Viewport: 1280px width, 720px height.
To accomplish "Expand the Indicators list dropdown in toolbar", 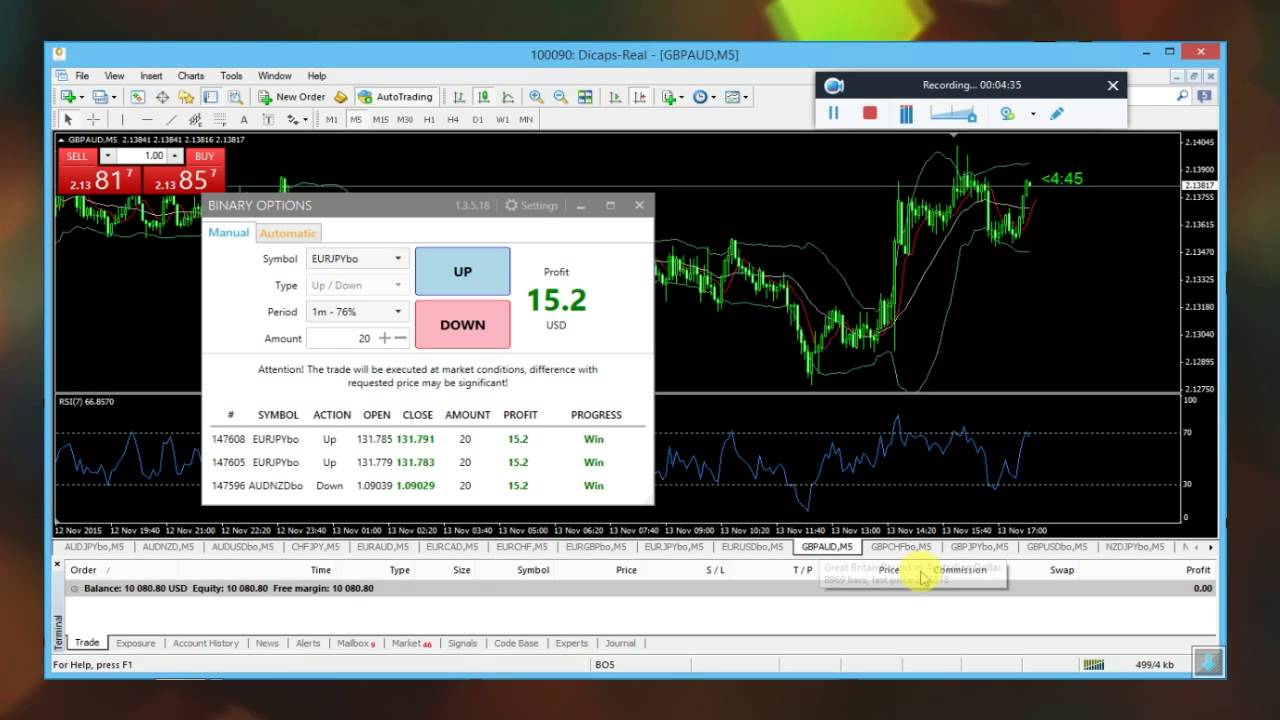I will tap(683, 97).
